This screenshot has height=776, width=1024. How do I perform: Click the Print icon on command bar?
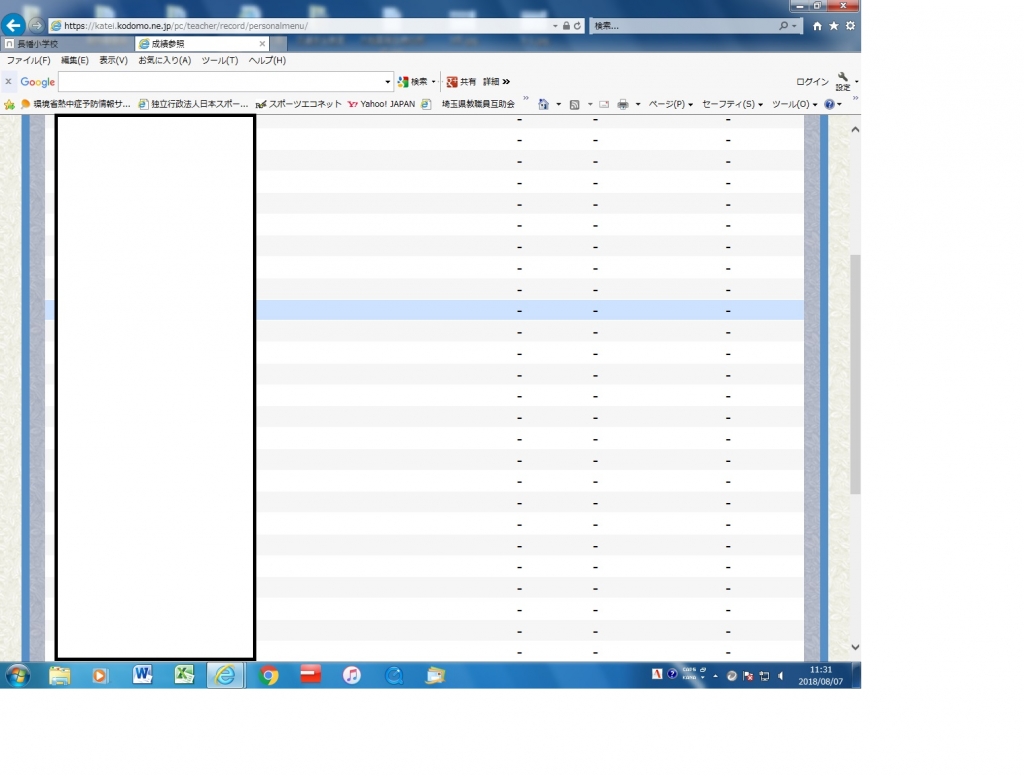pyautogui.click(x=623, y=105)
